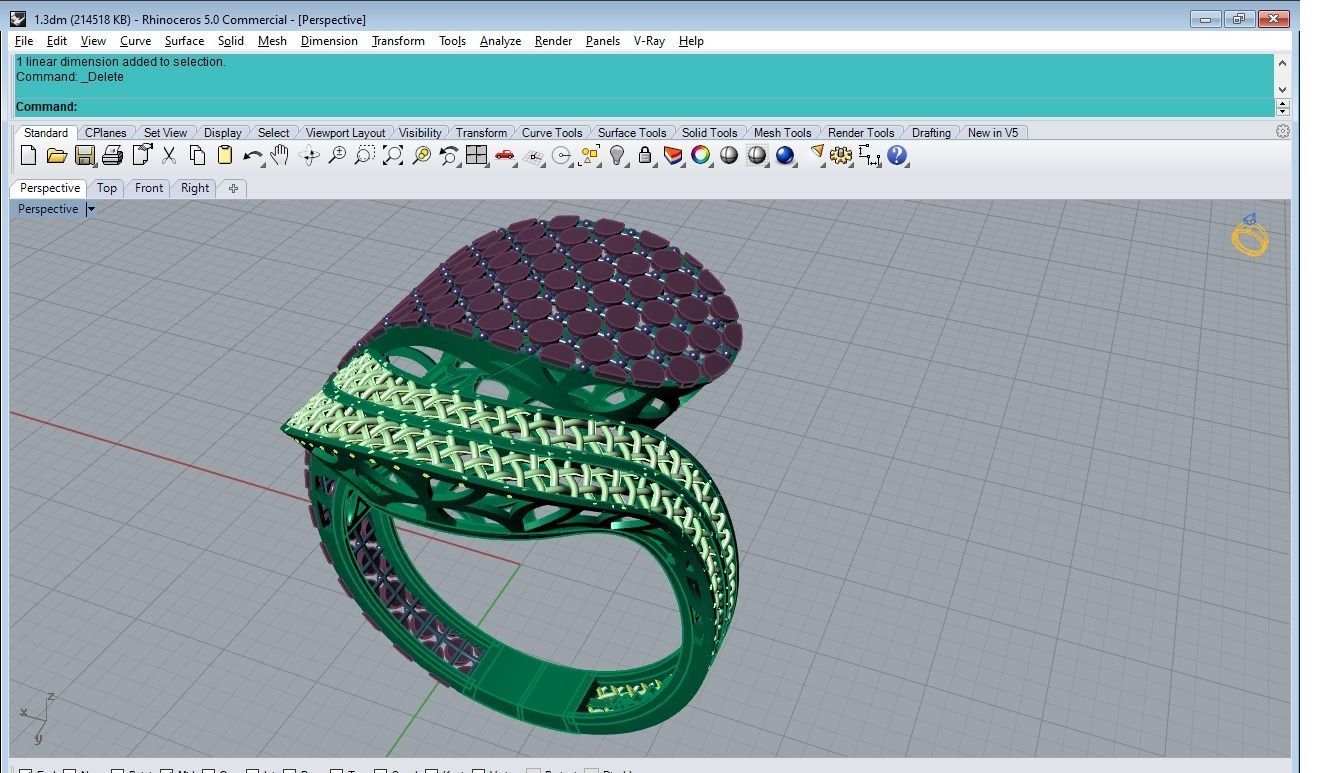
Task: Open Object Properties color wheel icon
Action: (x=701, y=155)
